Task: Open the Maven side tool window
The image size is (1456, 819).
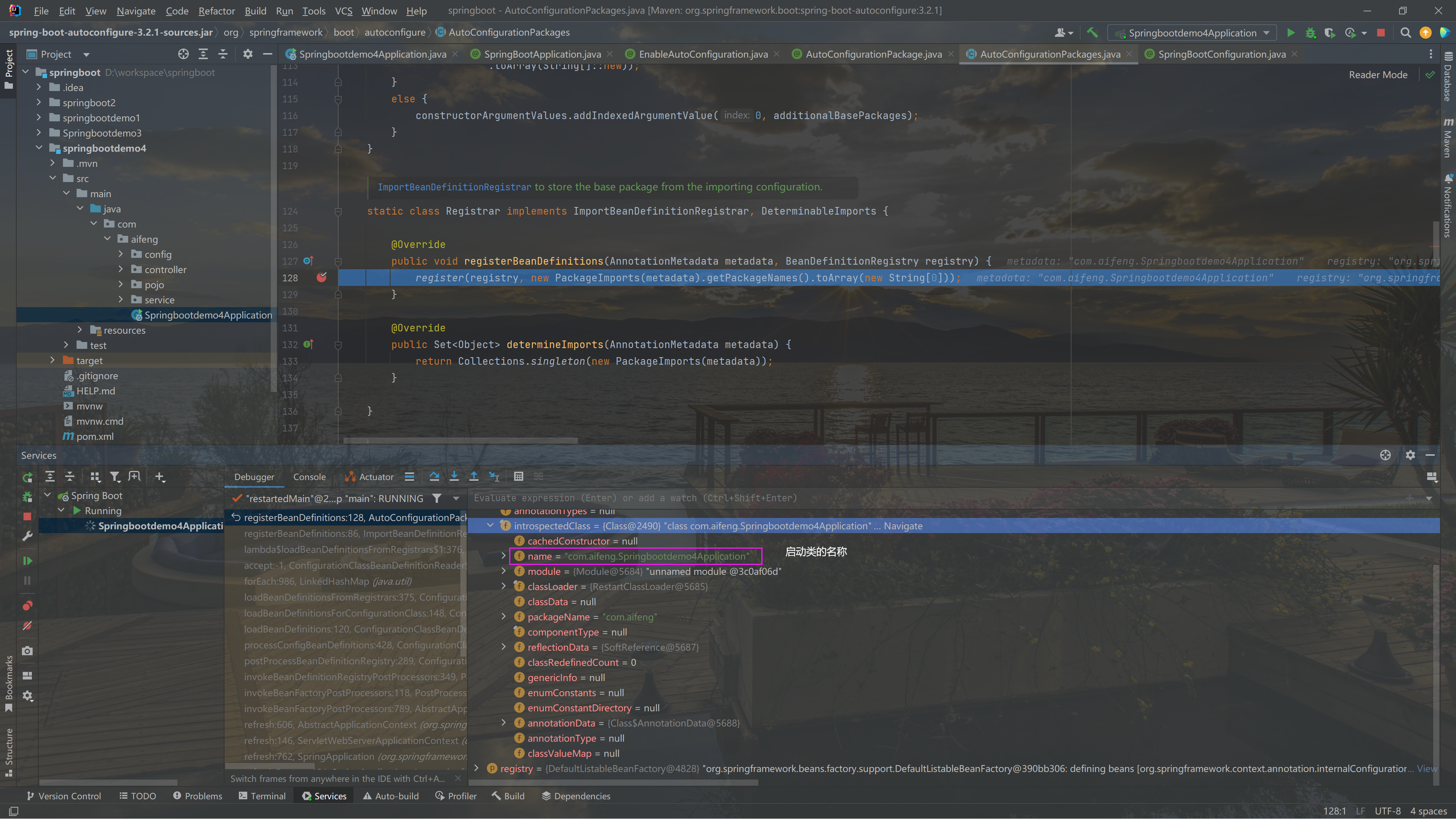Action: pos(1448,137)
